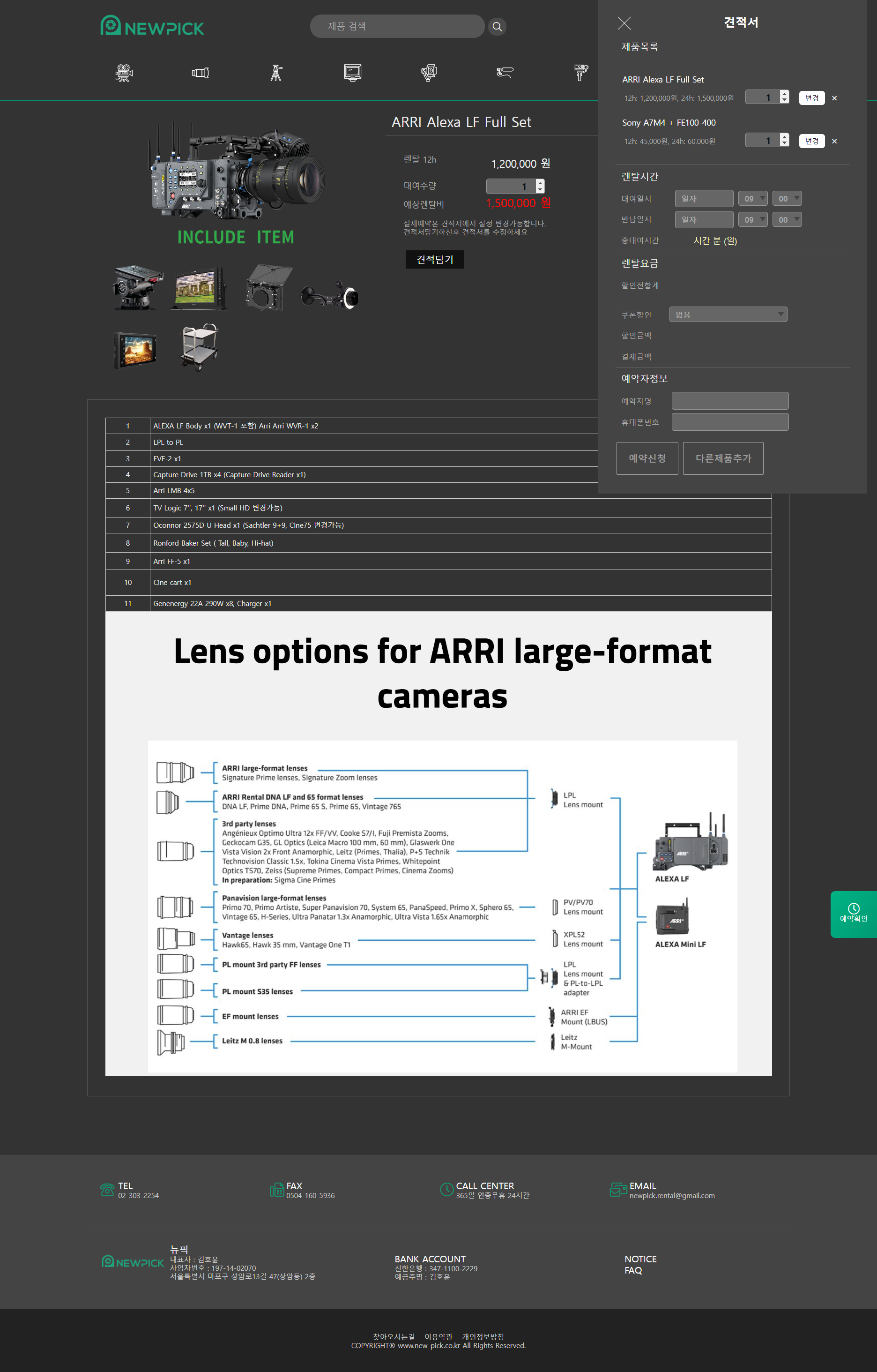View the matte box thumbnail
The image size is (877, 1372).
(269, 287)
